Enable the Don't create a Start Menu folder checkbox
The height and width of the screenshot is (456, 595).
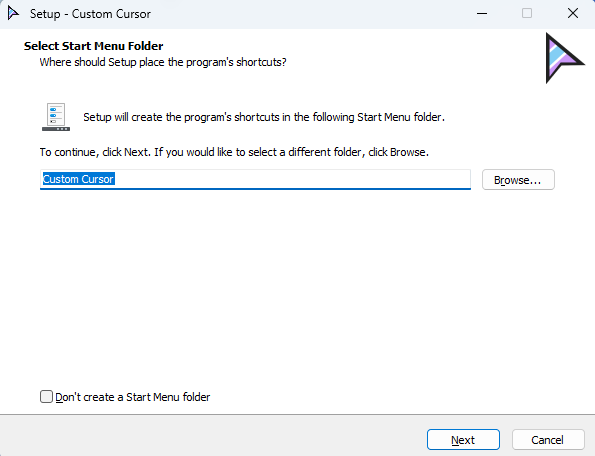point(46,397)
